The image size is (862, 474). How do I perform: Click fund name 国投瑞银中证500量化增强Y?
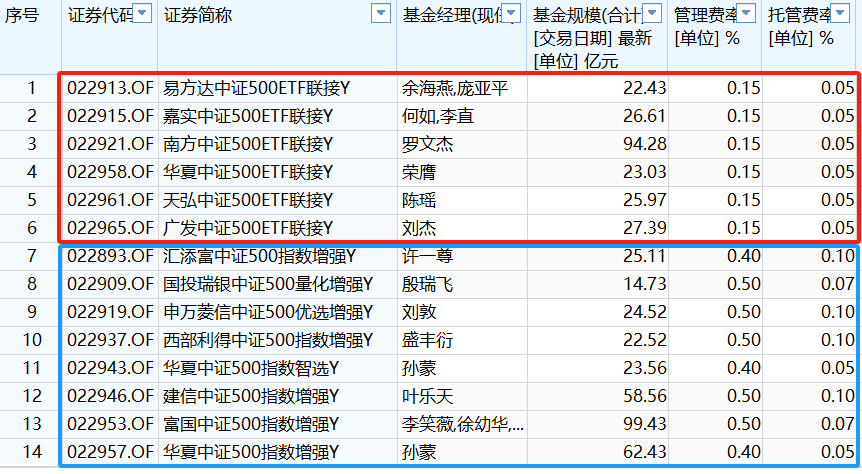(268, 284)
